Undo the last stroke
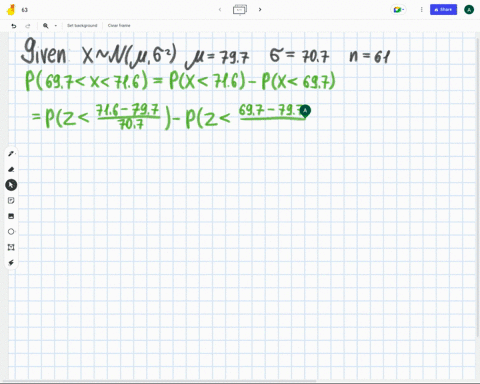Viewport: 480px width, 384px height. click(14, 26)
